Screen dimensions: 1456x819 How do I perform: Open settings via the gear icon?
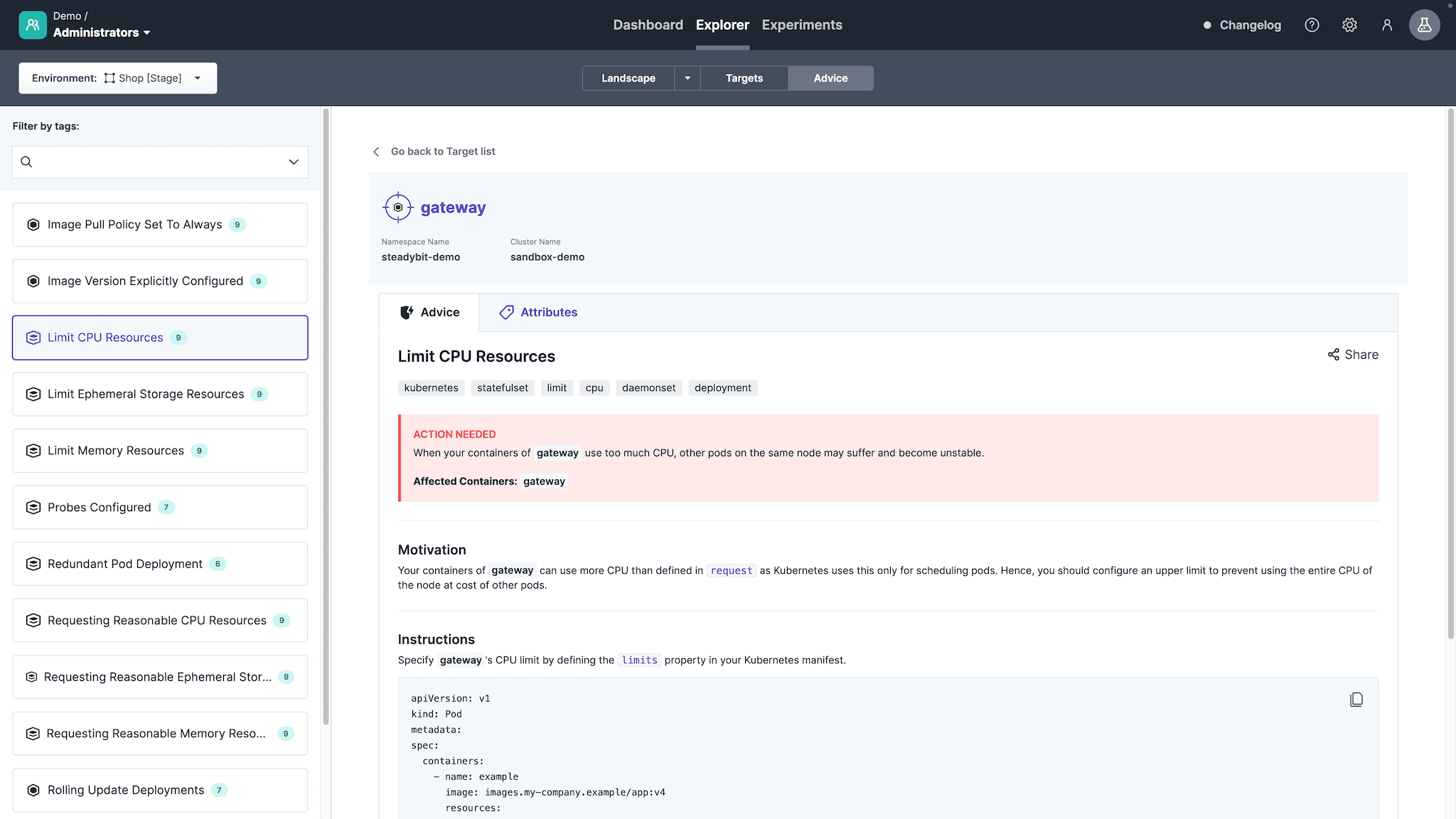click(x=1349, y=25)
